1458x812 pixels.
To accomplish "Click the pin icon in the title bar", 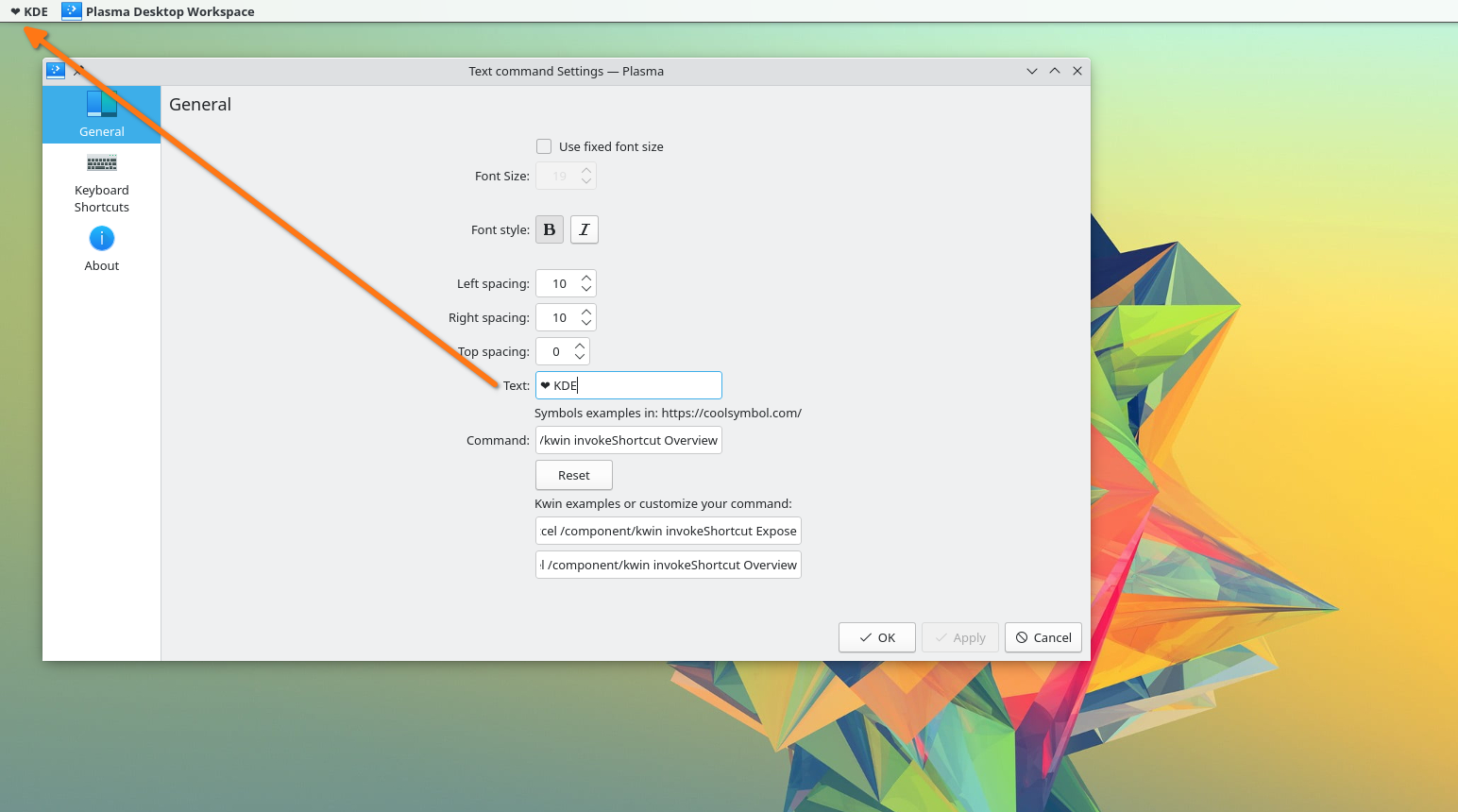I will pos(78,71).
